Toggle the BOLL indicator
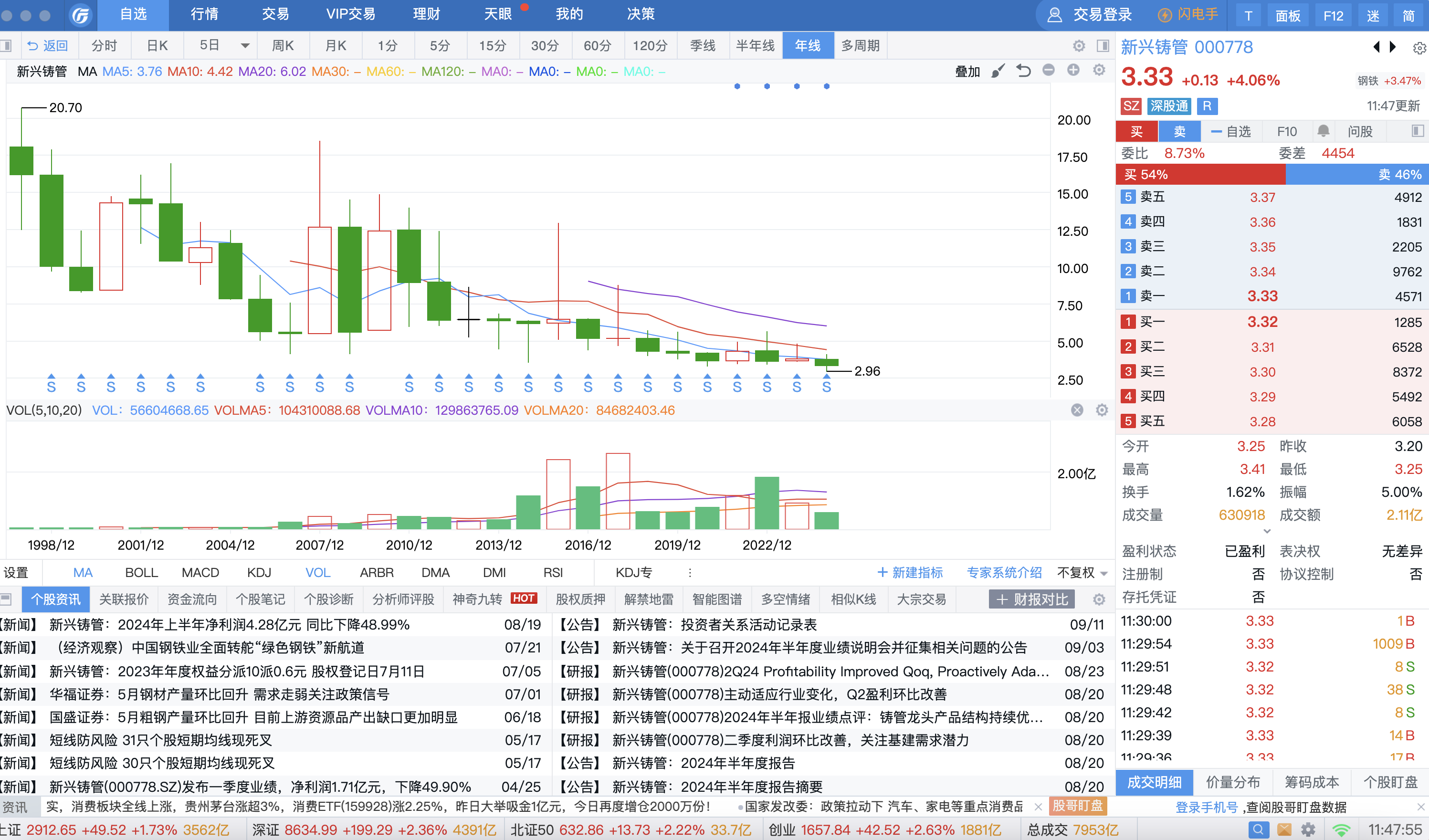This screenshot has height=840, width=1429. [141, 573]
